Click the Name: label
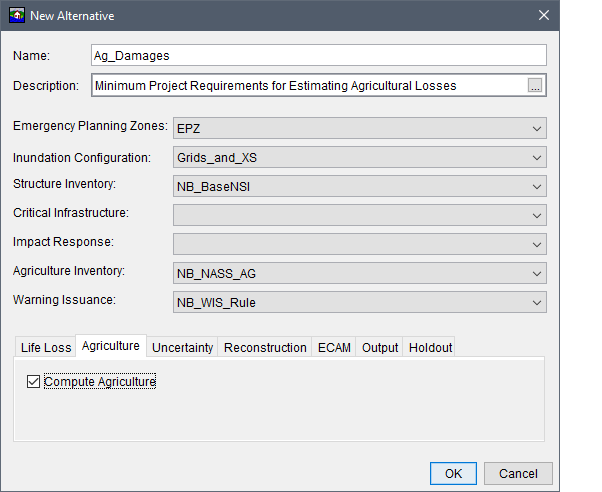This screenshot has width=602, height=492. pos(31,56)
